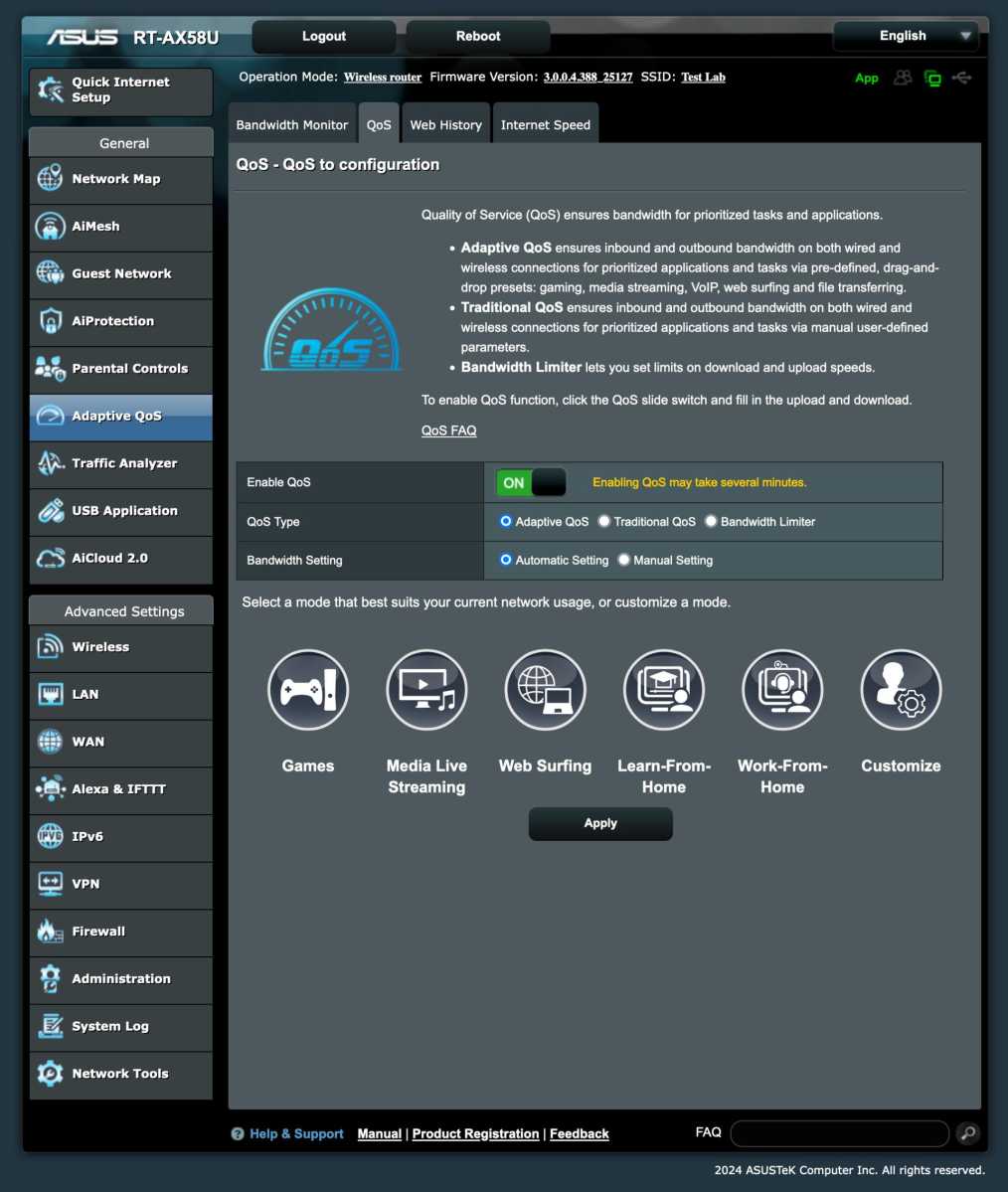Image resolution: width=1008 pixels, height=1192 pixels.
Task: Click the Guest Network icon
Action: click(50, 273)
